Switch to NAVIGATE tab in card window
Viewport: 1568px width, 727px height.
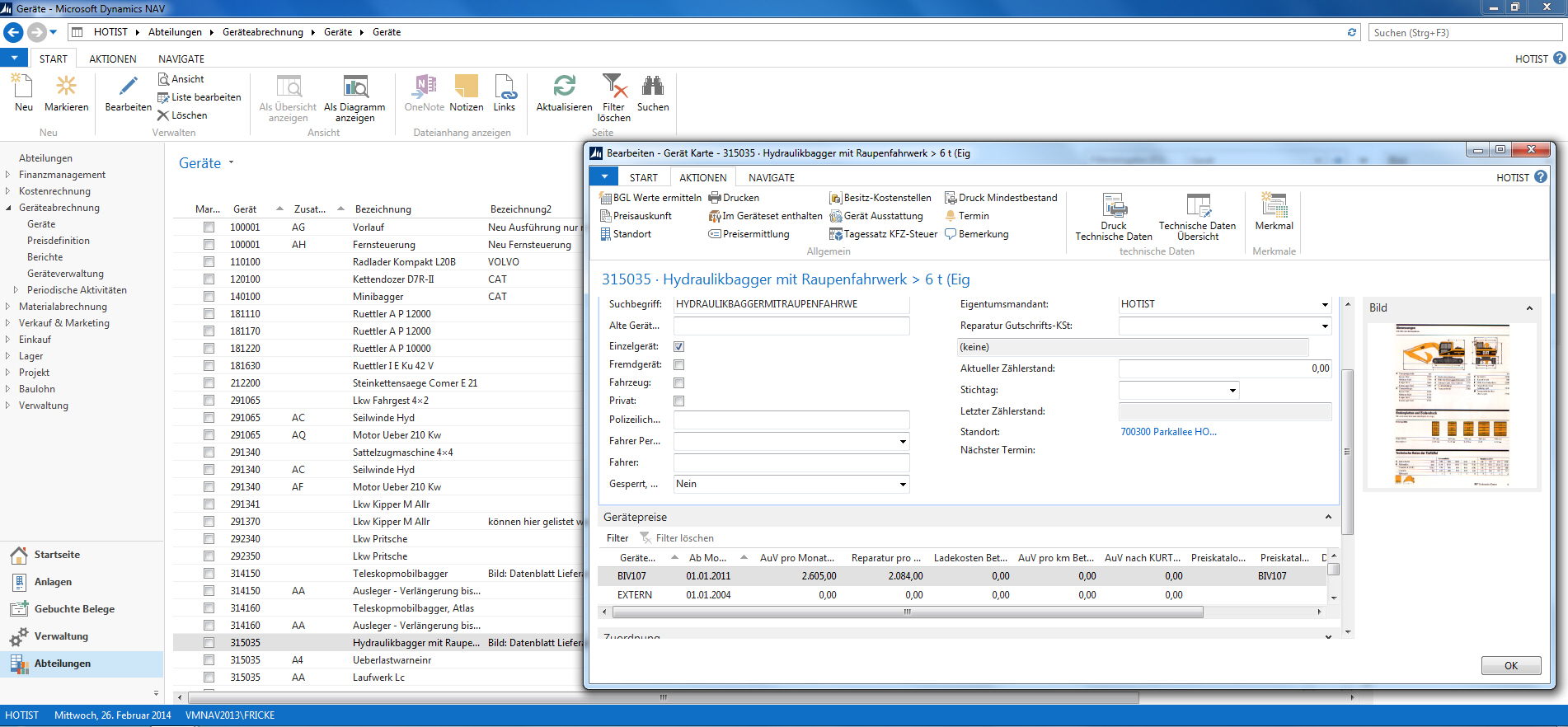click(x=772, y=178)
